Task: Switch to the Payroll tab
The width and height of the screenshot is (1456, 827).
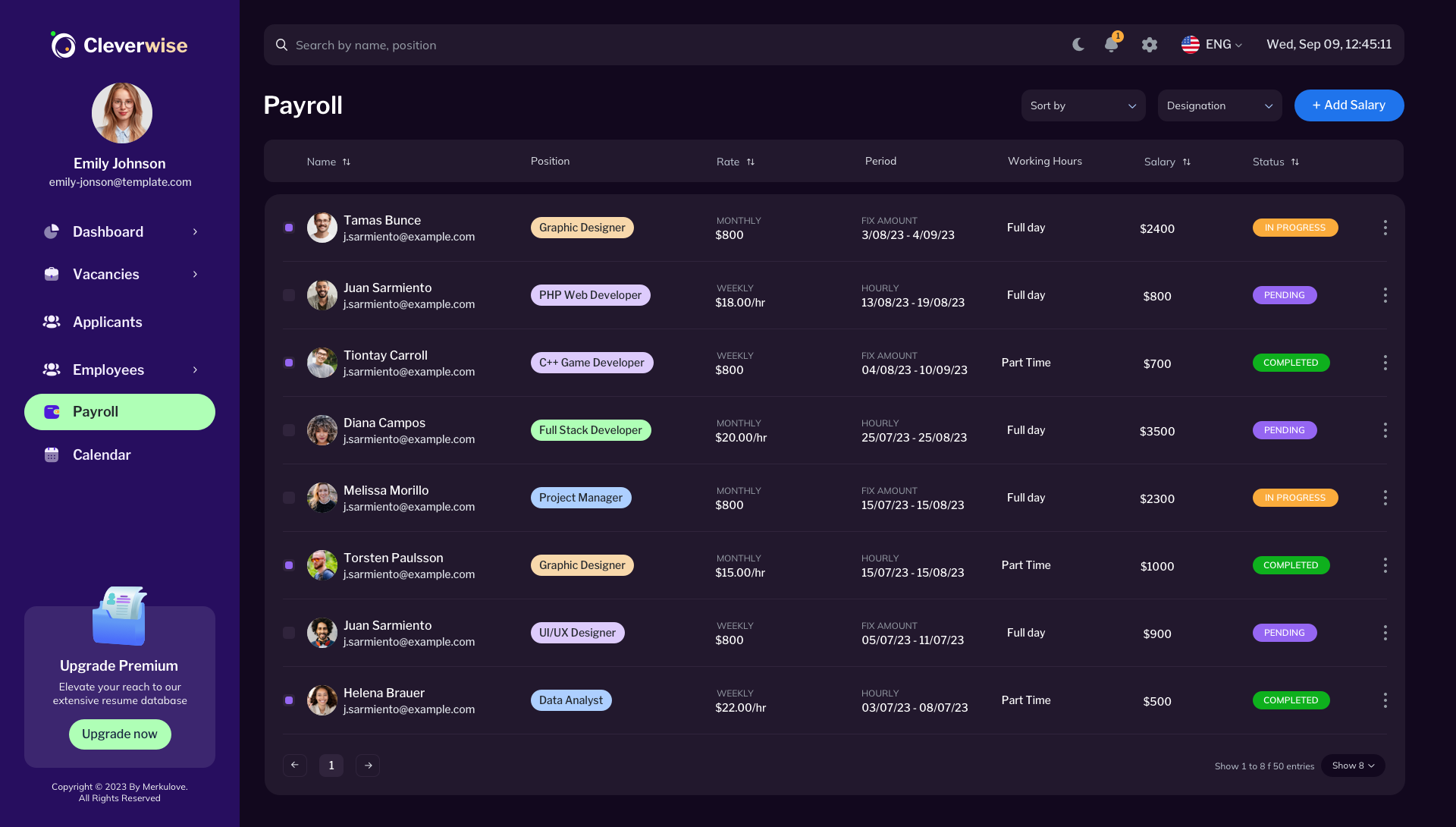Action: tap(95, 411)
